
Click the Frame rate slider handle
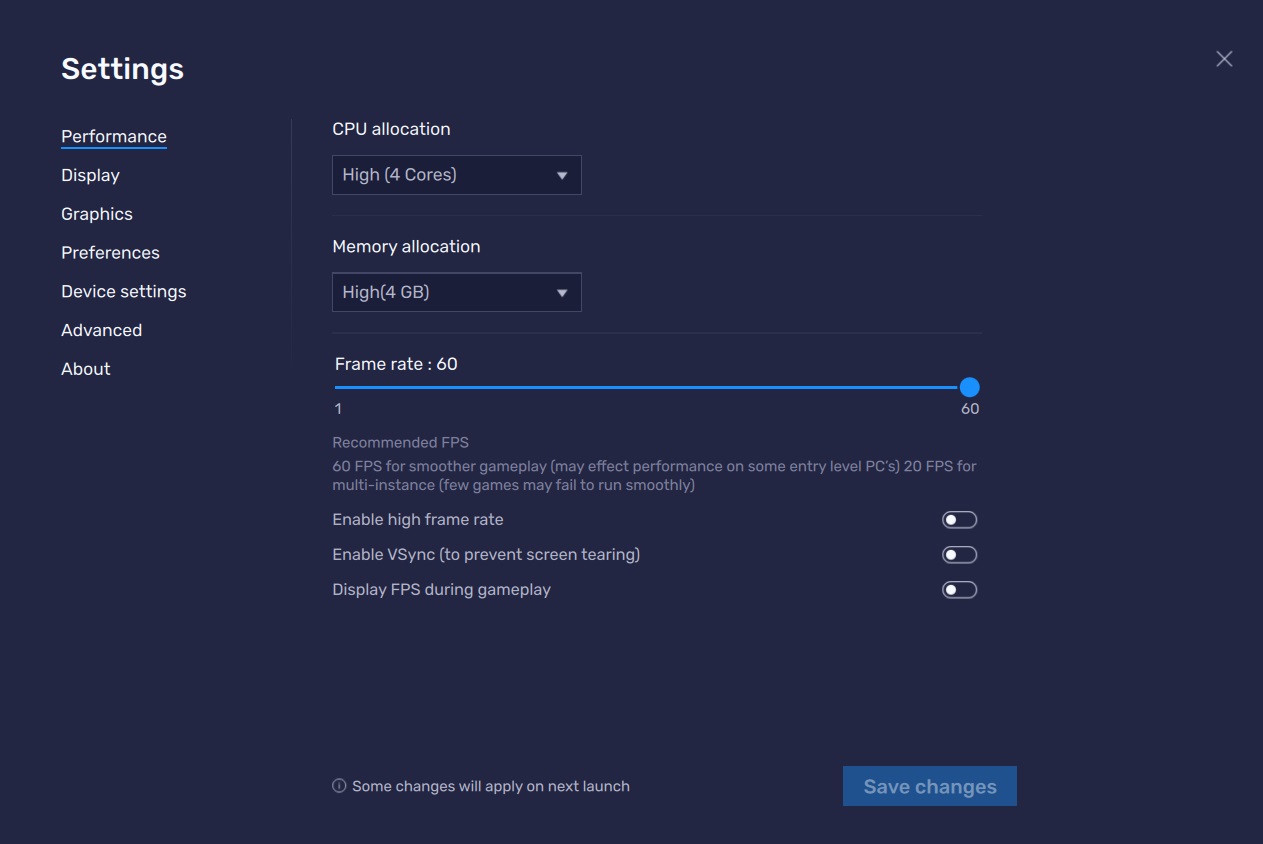[x=969, y=387]
